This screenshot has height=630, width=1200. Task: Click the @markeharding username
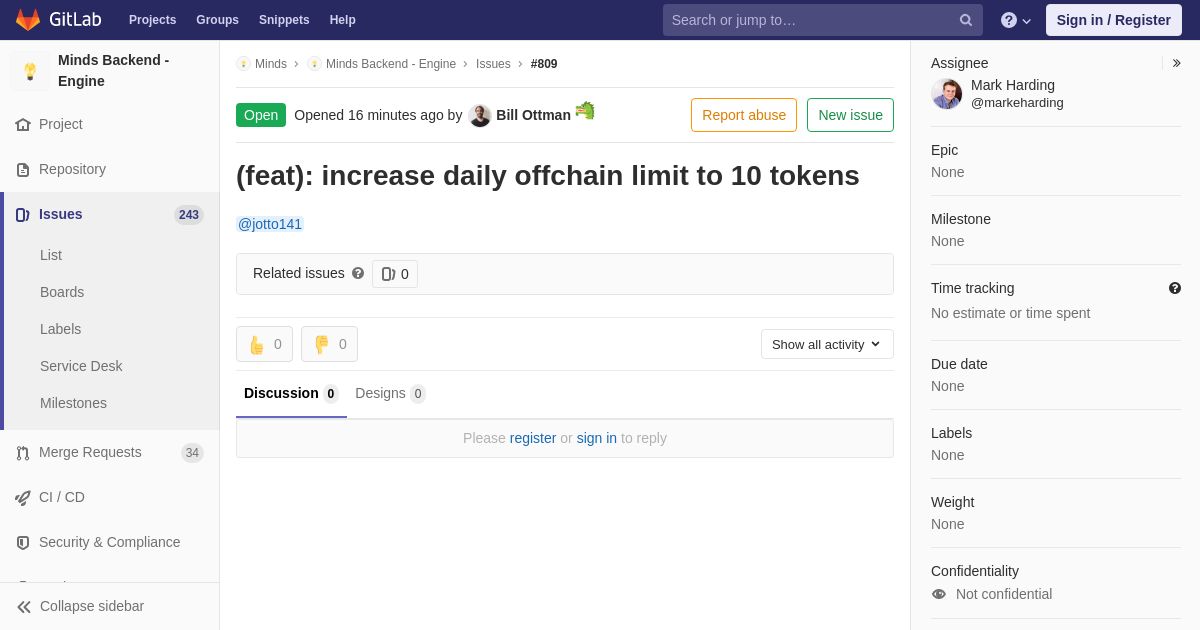(x=1017, y=103)
